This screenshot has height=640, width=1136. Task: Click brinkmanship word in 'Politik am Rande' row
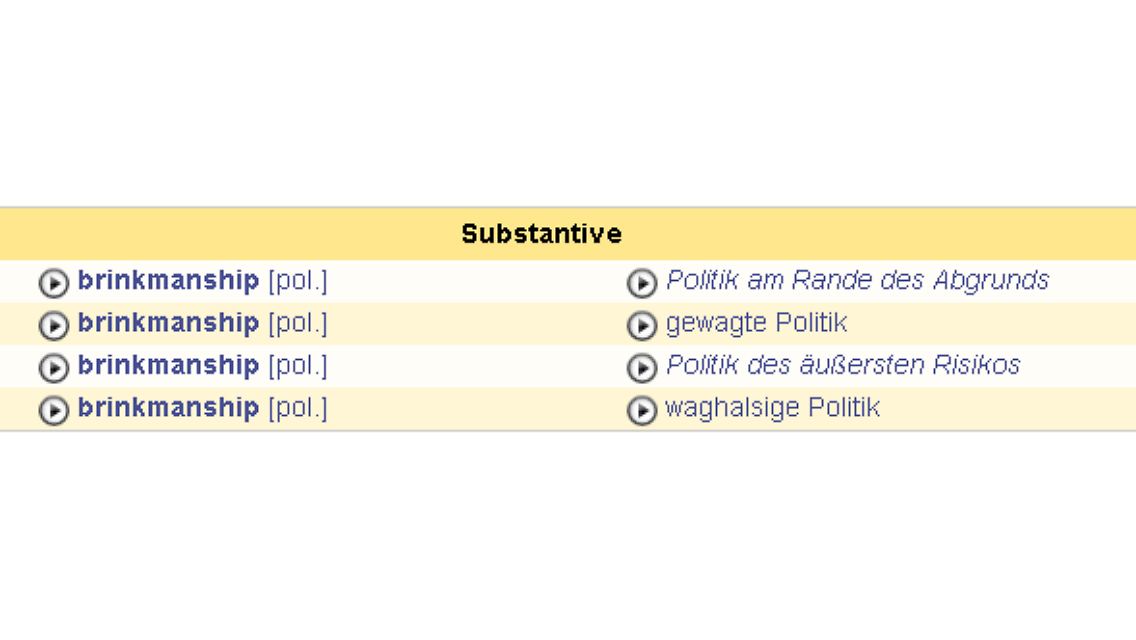click(x=168, y=280)
